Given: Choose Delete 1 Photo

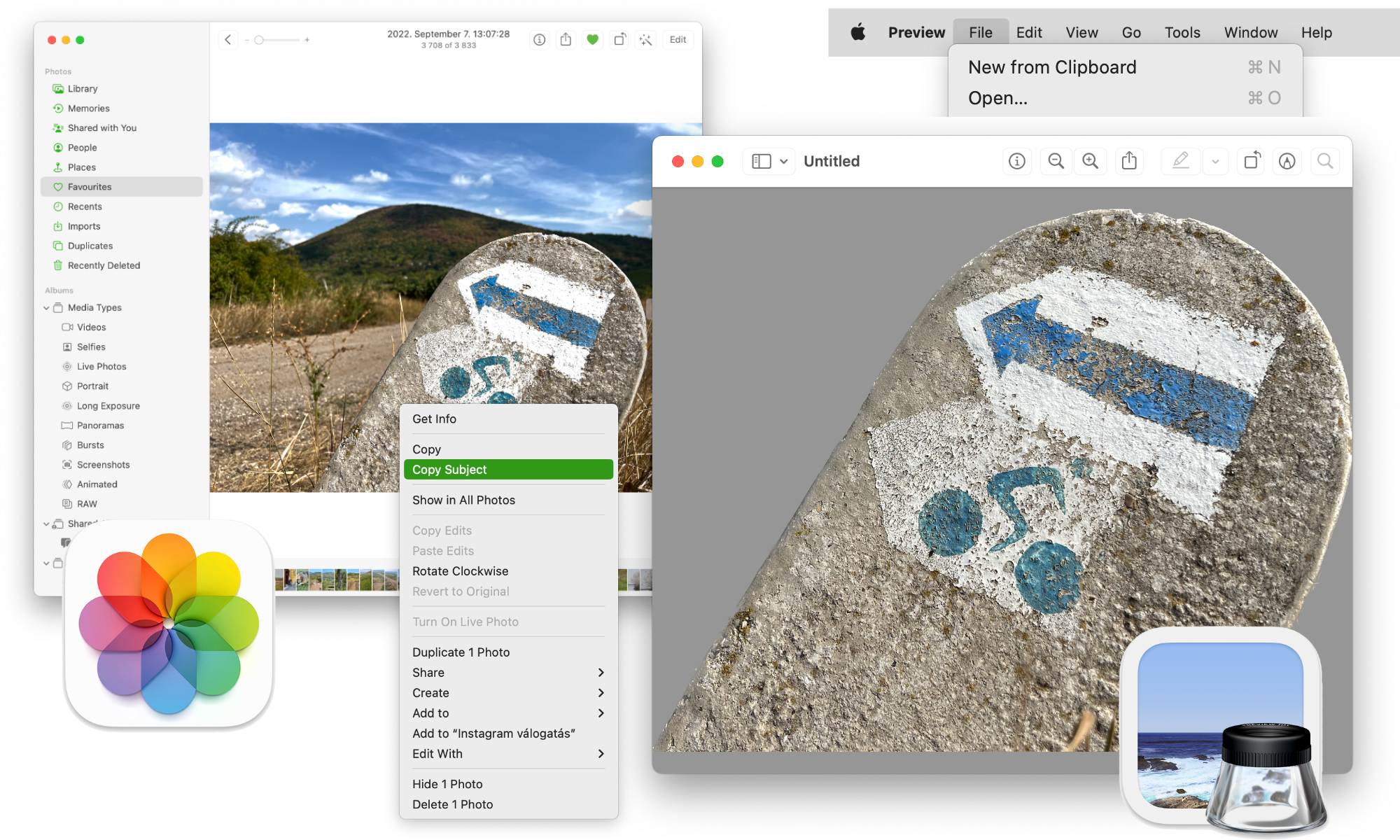Looking at the screenshot, I should click(x=508, y=804).
